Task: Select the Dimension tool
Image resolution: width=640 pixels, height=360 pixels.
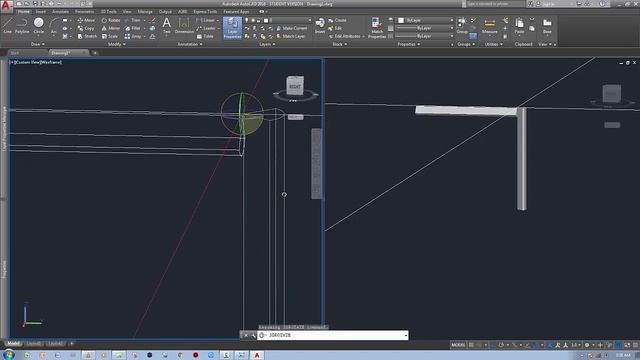Action: [184, 25]
